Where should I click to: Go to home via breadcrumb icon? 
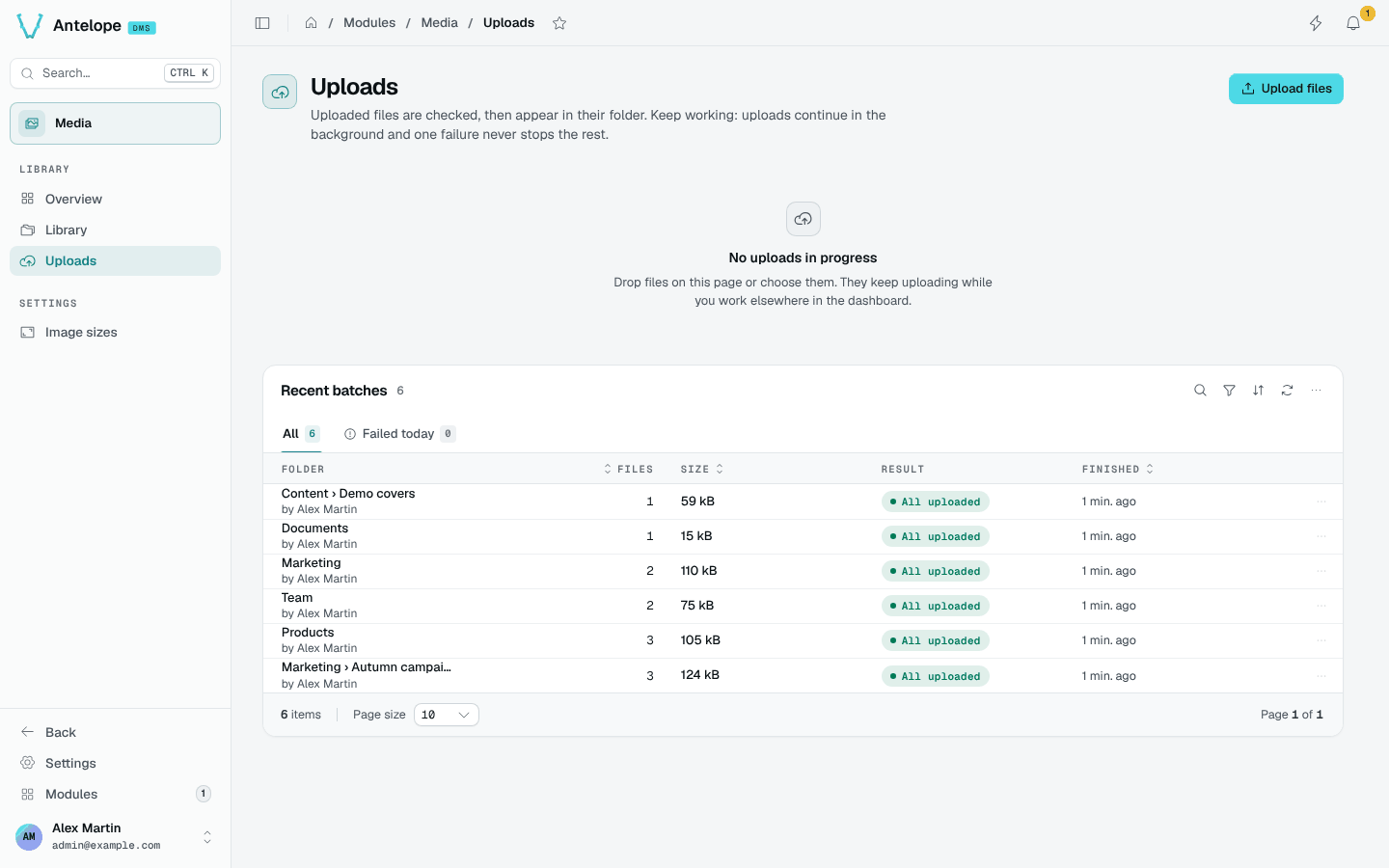pyautogui.click(x=311, y=23)
